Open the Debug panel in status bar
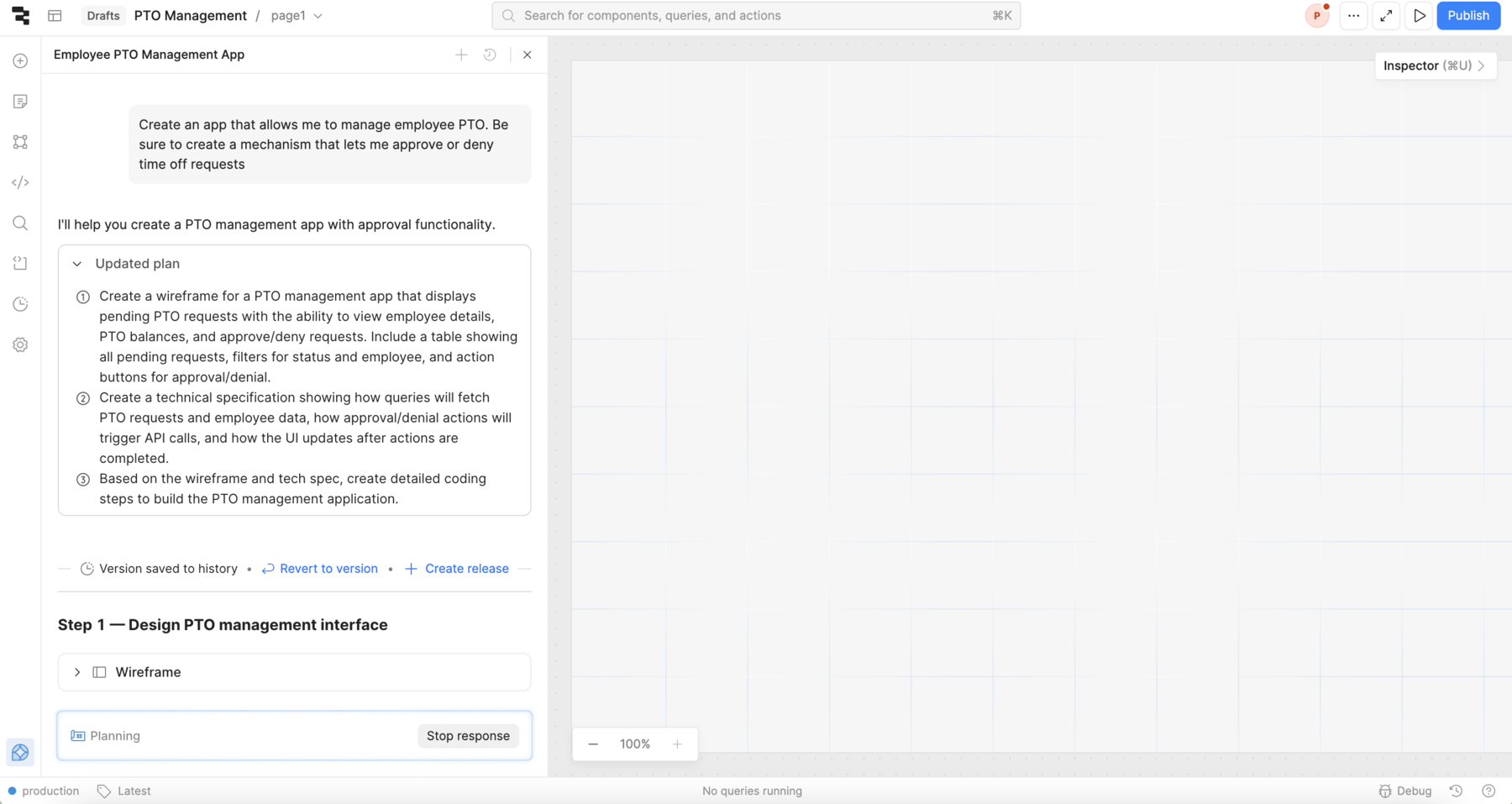Viewport: 1512px width, 804px height. pyautogui.click(x=1405, y=791)
